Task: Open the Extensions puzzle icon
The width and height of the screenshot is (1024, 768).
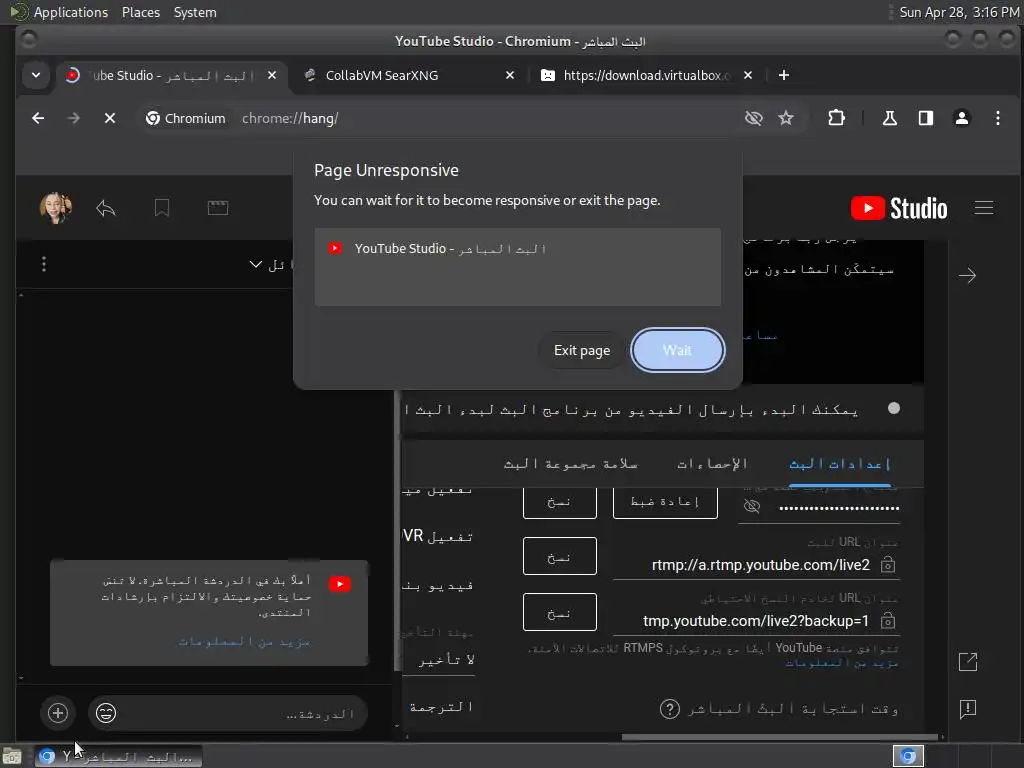Action: pos(836,118)
